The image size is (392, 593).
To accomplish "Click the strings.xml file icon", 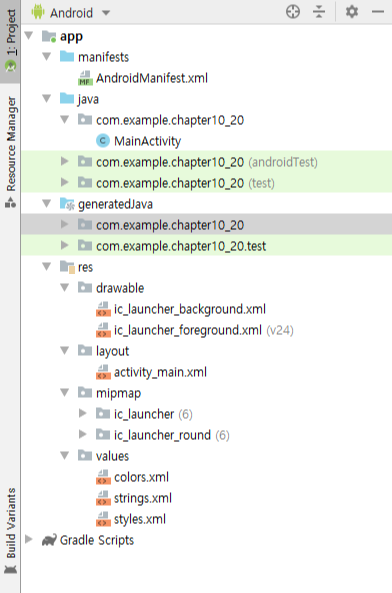I will coord(103,498).
